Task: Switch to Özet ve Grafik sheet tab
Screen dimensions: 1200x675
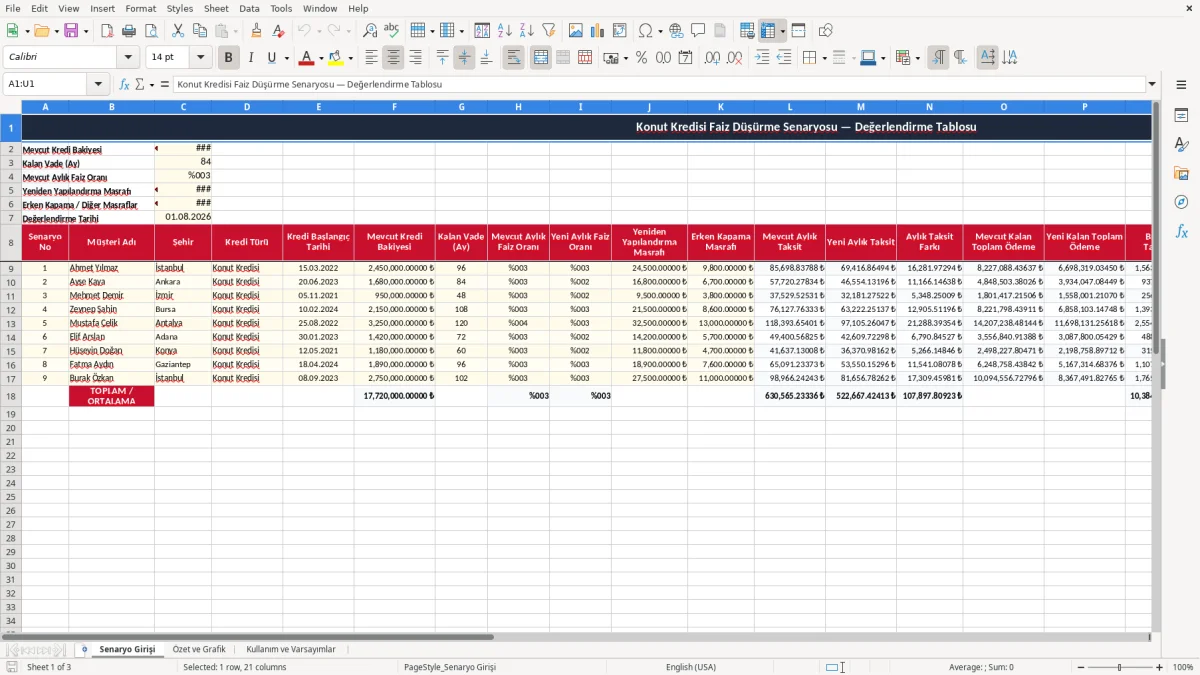Action: [199, 649]
